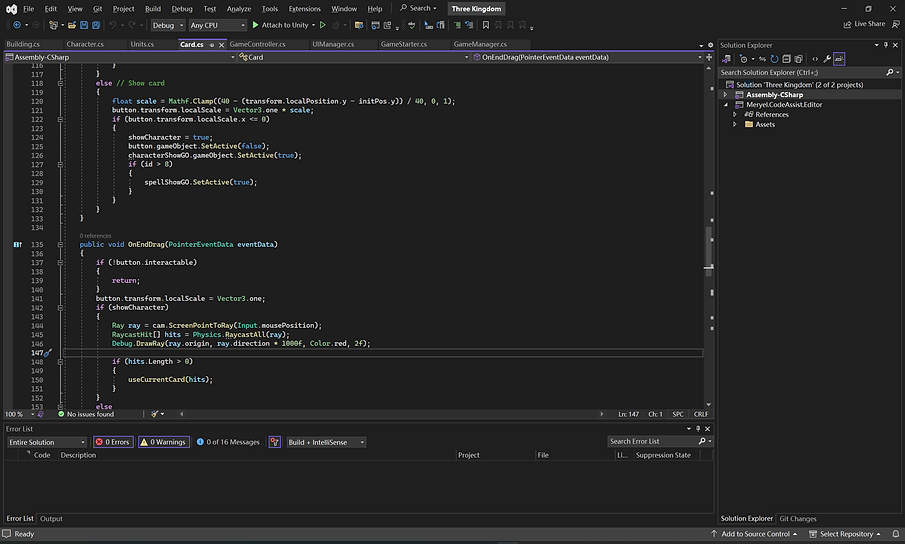The image size is (905, 544).
Task: Click the Feedback icon at top right
Action: tap(895, 24)
